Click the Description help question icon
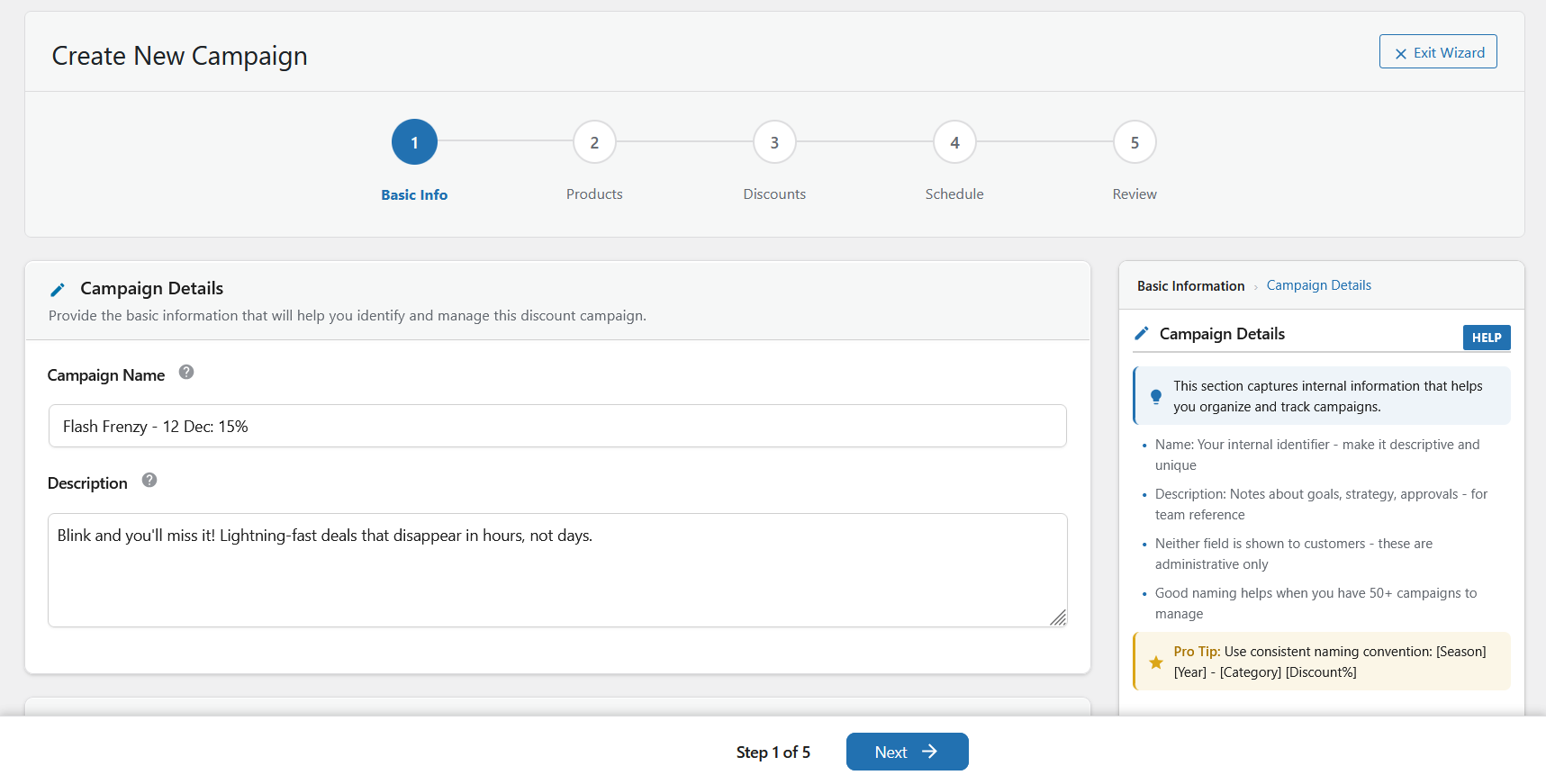The image size is (1546, 784). [149, 481]
